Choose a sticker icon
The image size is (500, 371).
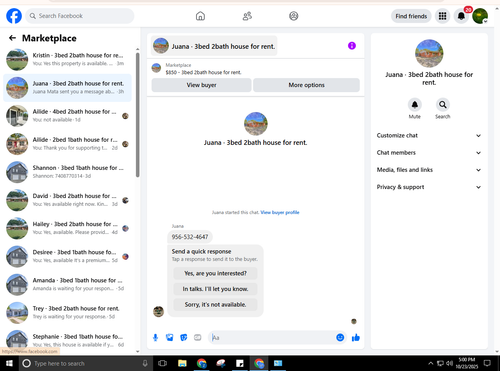(184, 338)
